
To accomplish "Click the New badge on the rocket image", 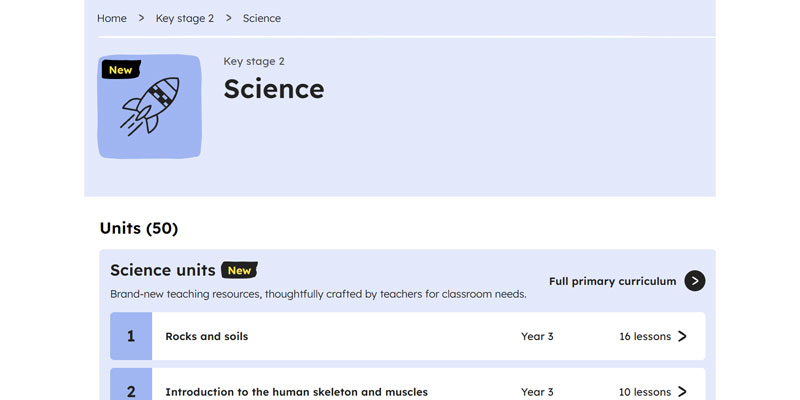I will 120,70.
